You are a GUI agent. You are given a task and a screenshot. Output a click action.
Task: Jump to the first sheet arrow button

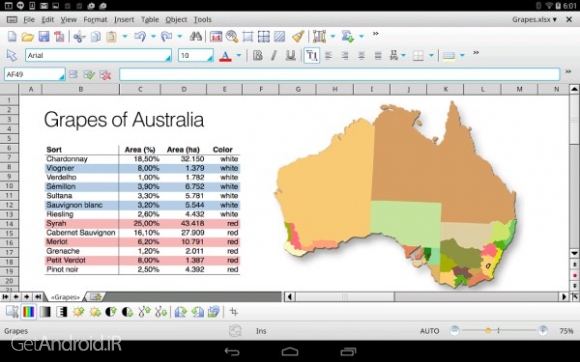point(5,297)
